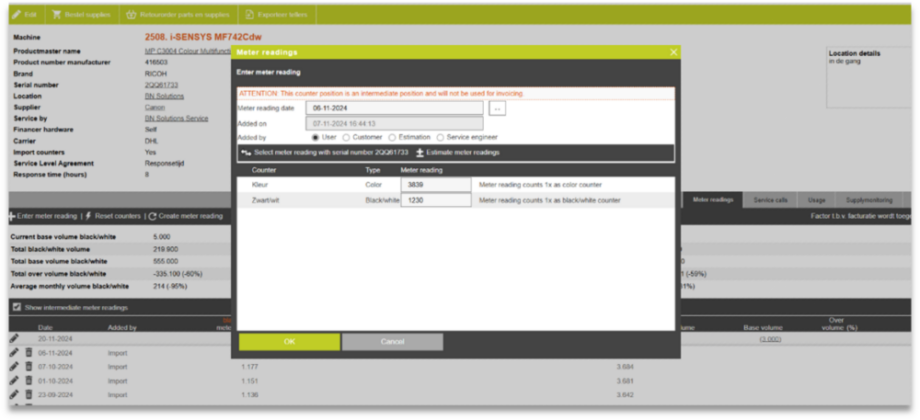This screenshot has height=420, width=920.
Task: Open the 2QQ61733 serial number link
Action: coord(161,85)
